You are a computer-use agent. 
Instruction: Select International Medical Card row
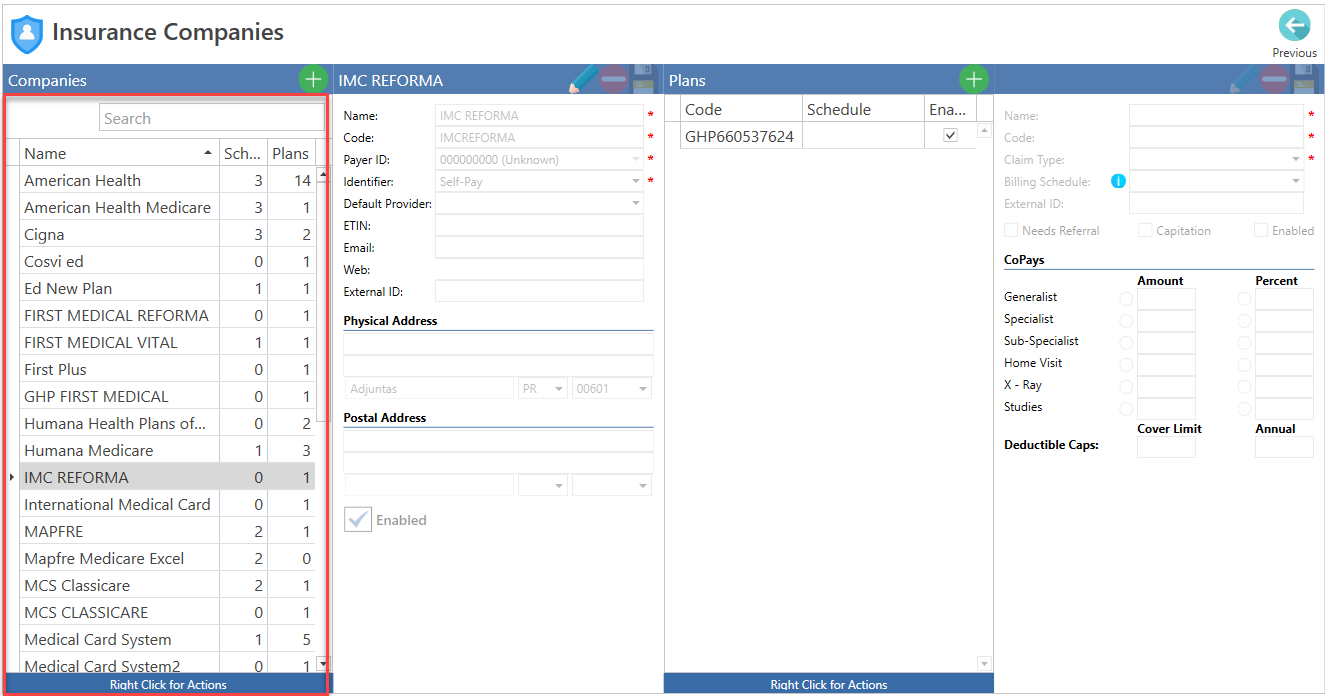(x=167, y=504)
